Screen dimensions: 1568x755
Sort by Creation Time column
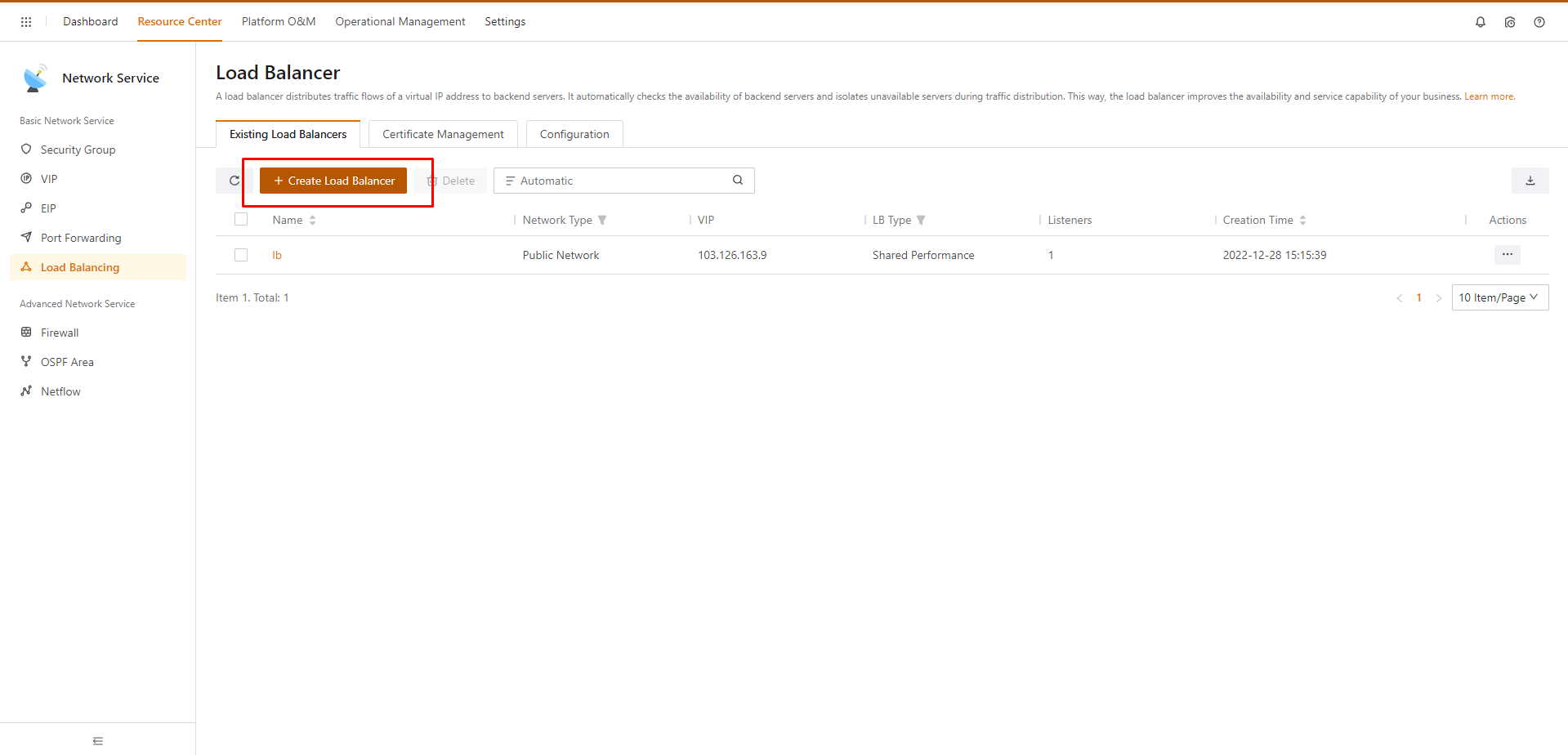click(x=1302, y=221)
